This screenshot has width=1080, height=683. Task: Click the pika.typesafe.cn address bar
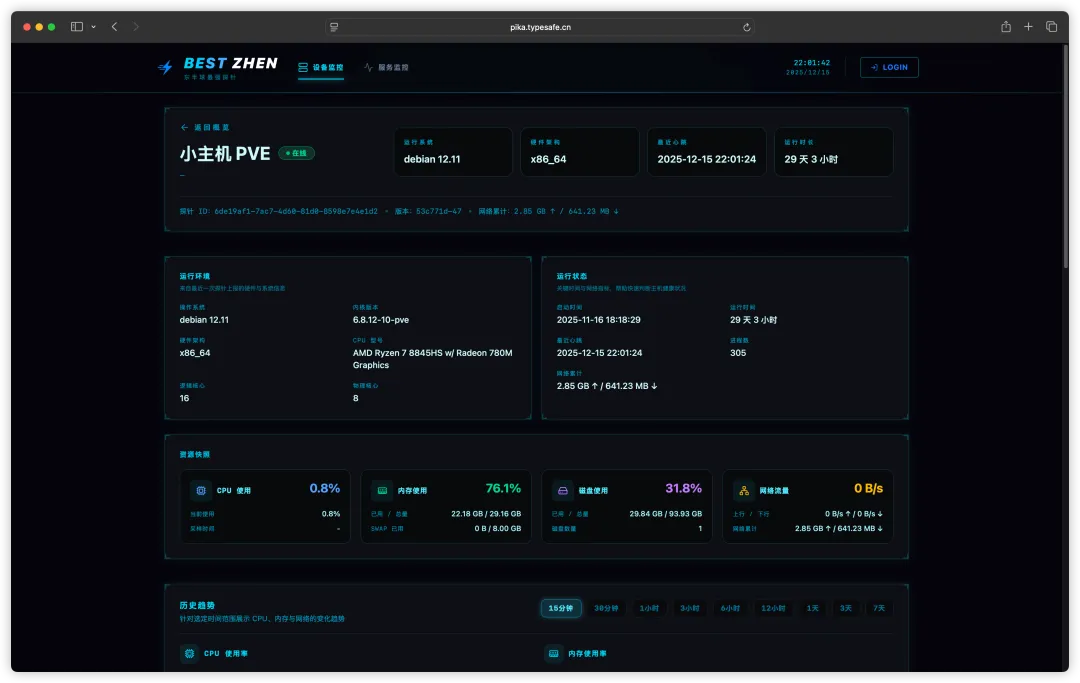(540, 28)
